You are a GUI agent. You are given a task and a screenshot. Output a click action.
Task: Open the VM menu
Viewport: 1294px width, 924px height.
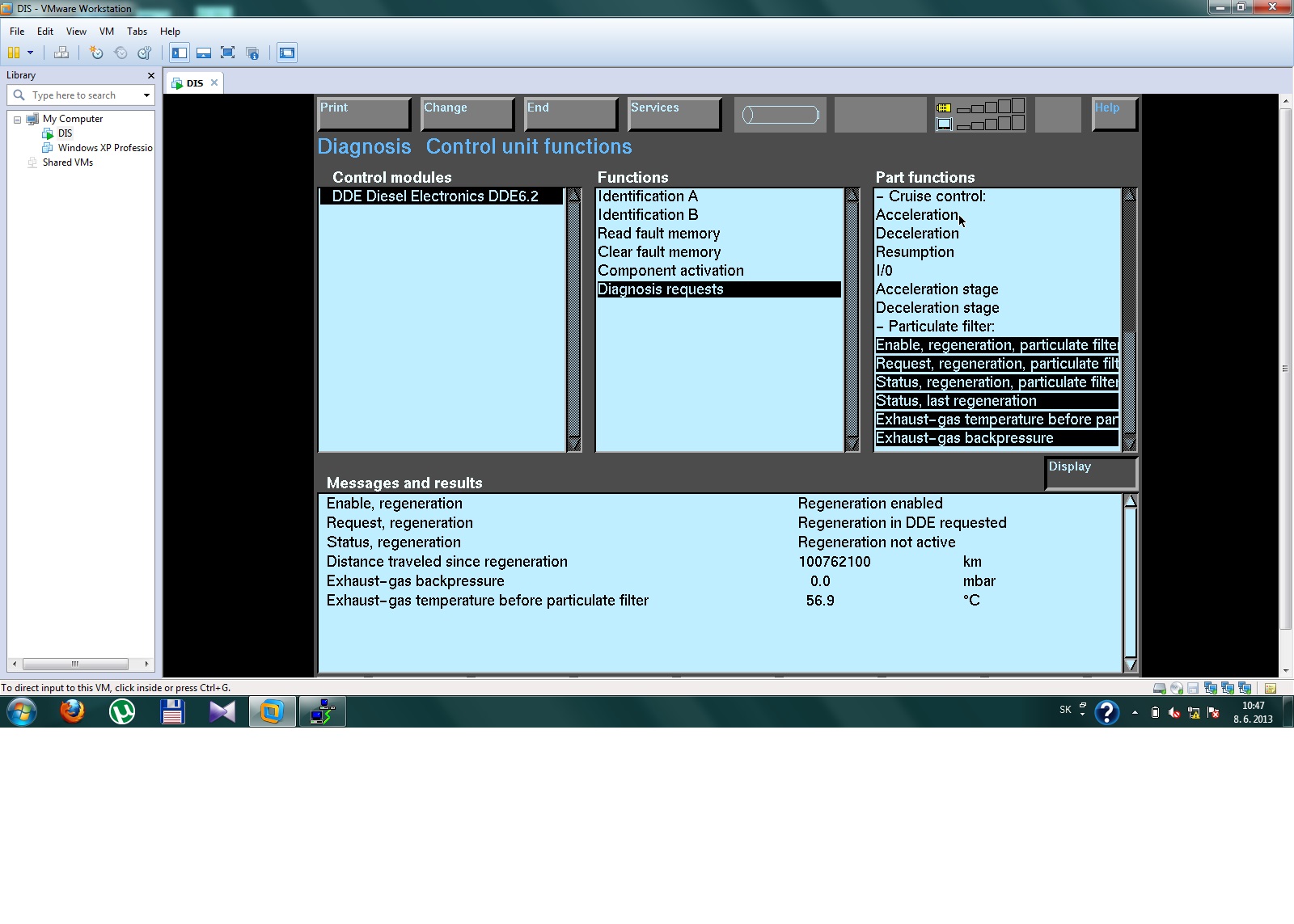(106, 32)
